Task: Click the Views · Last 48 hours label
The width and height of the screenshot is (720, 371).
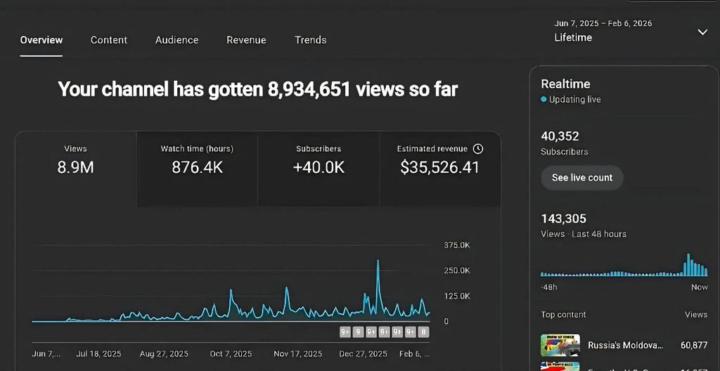Action: pyautogui.click(x=583, y=234)
